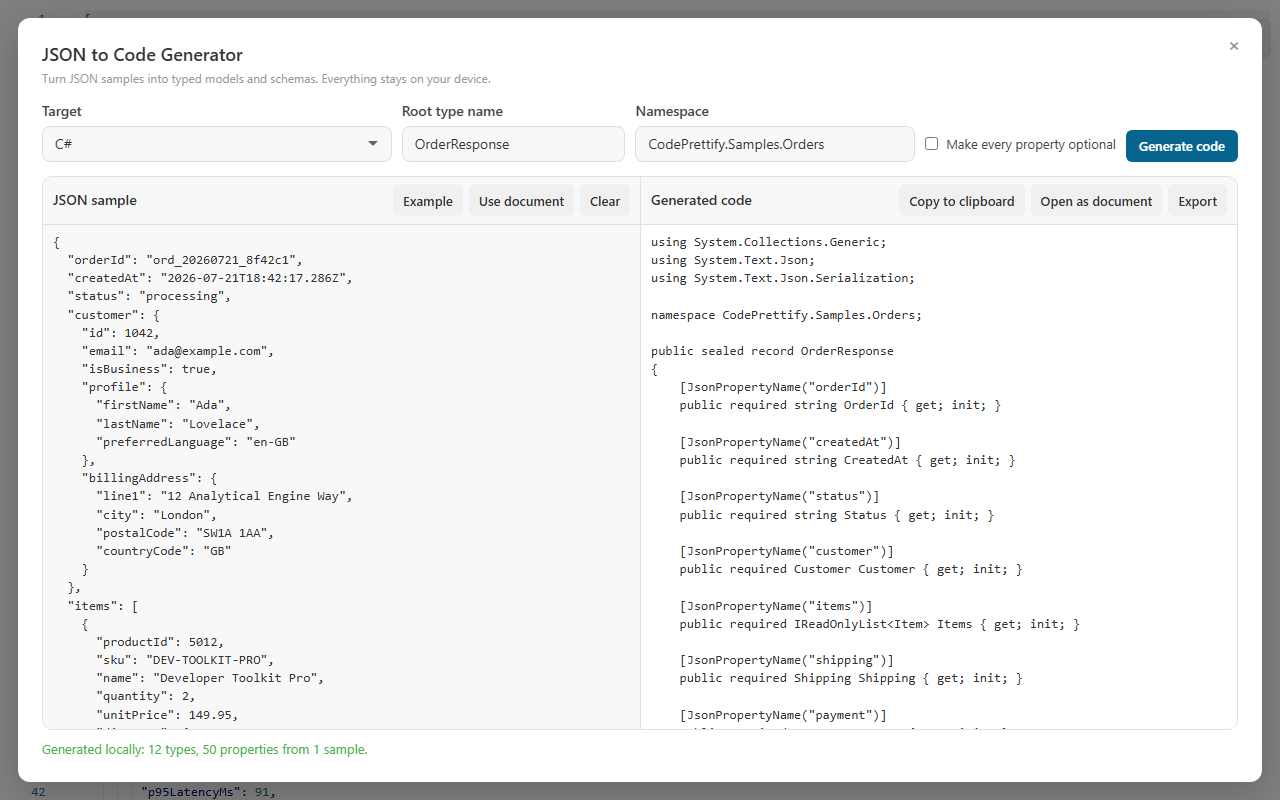Click the "p95LatencyMs" line in background editor
1280x800 pixels.
208,792
